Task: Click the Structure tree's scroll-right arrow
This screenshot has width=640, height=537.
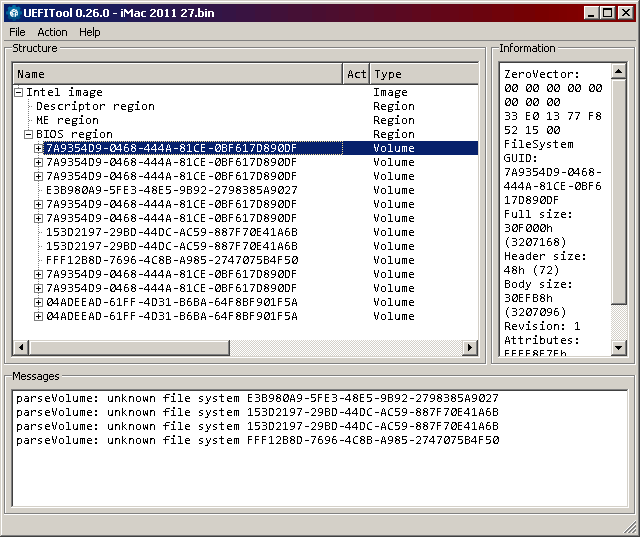Action: [x=470, y=348]
